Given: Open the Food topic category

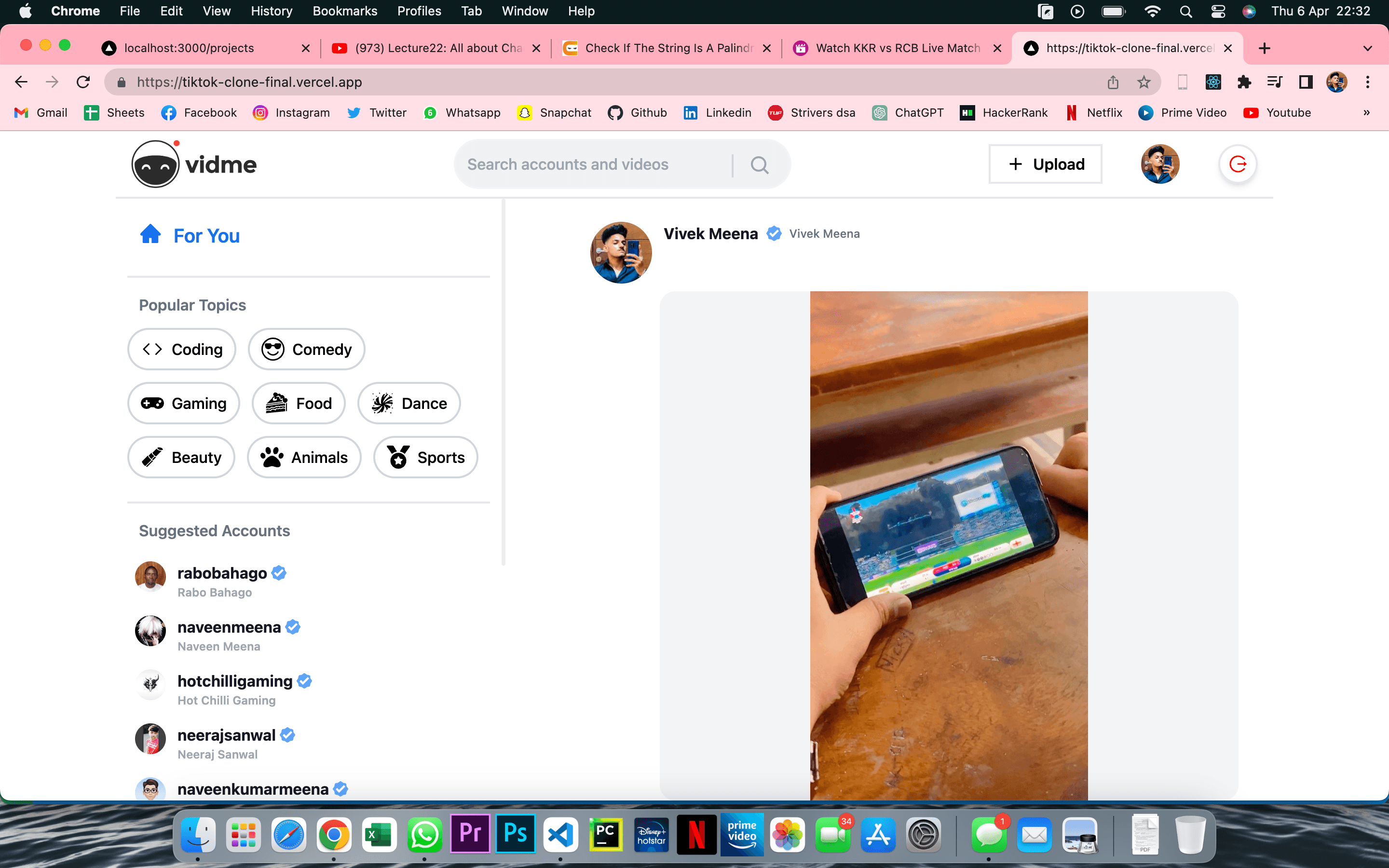Looking at the screenshot, I should coord(298,403).
